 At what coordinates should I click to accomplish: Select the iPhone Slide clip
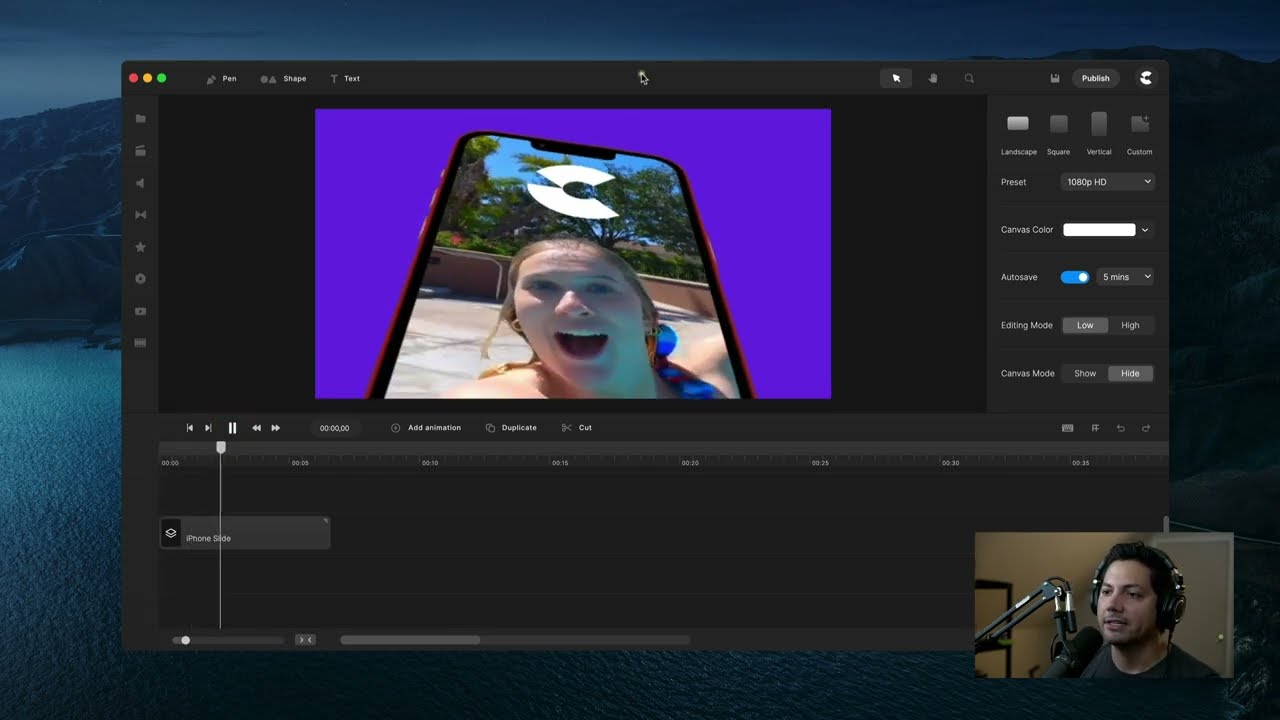tap(245, 533)
